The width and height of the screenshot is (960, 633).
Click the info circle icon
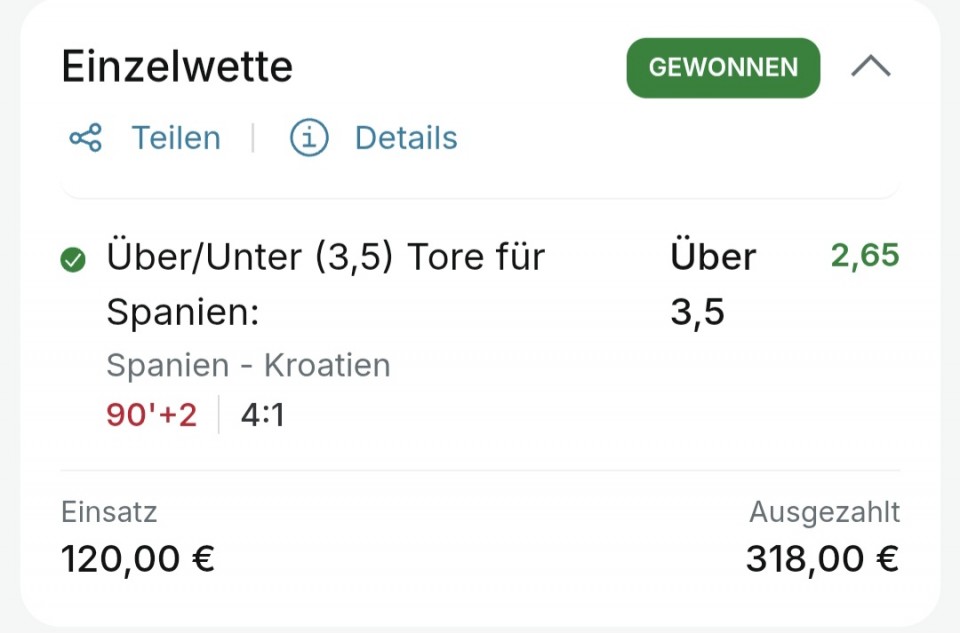(x=309, y=138)
